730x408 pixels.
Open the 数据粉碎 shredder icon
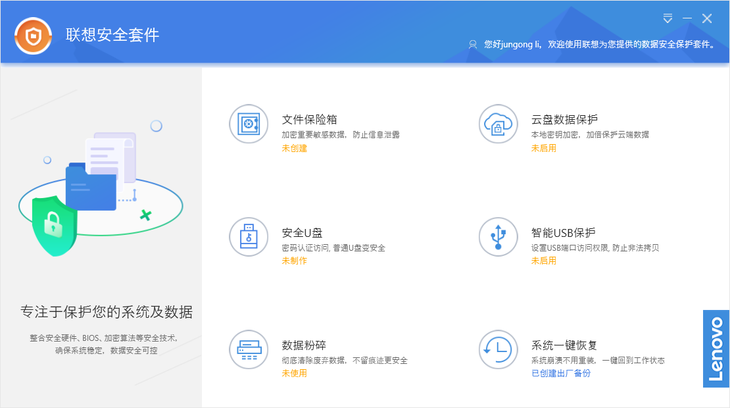(x=249, y=349)
